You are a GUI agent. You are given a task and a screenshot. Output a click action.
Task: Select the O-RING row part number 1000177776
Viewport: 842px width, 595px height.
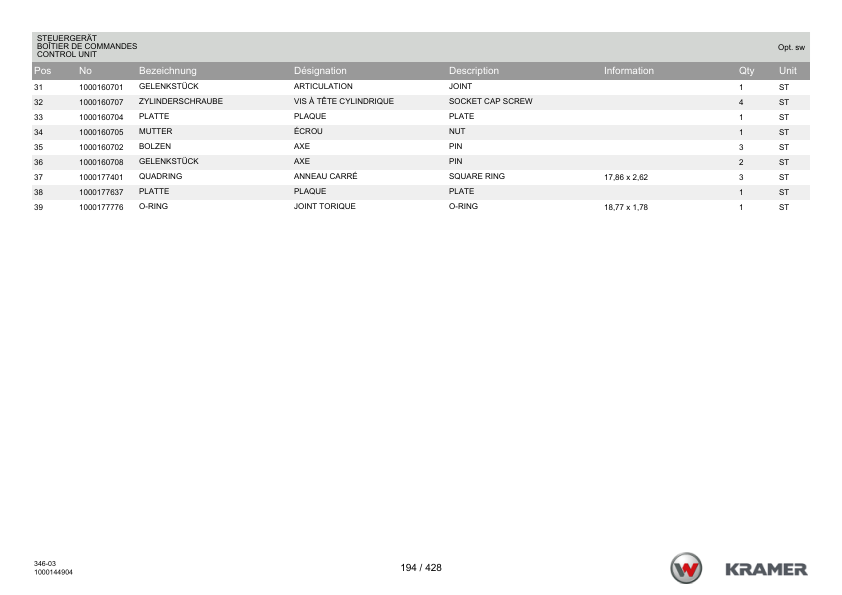[100, 207]
